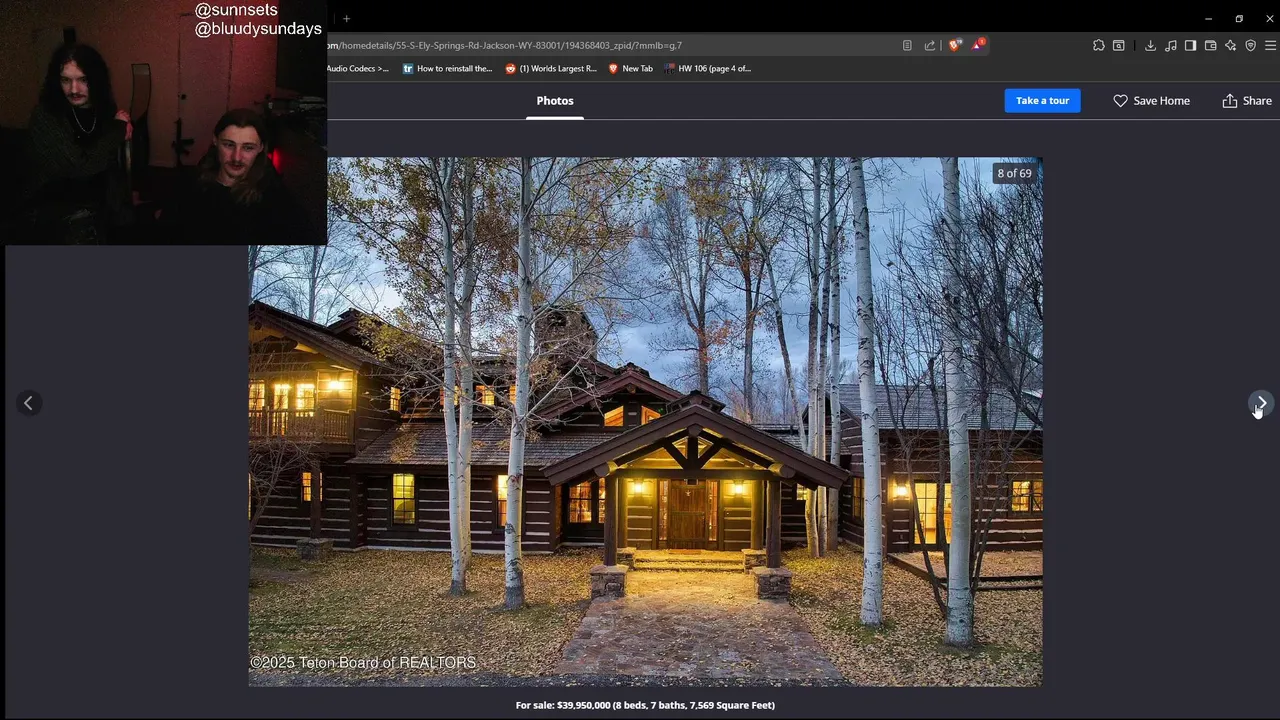Image resolution: width=1280 pixels, height=720 pixels.
Task: Open a new tab with plus
Action: pos(346,18)
